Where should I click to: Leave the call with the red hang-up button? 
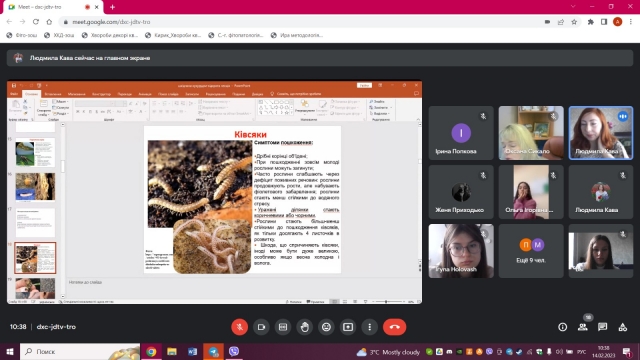(x=394, y=327)
